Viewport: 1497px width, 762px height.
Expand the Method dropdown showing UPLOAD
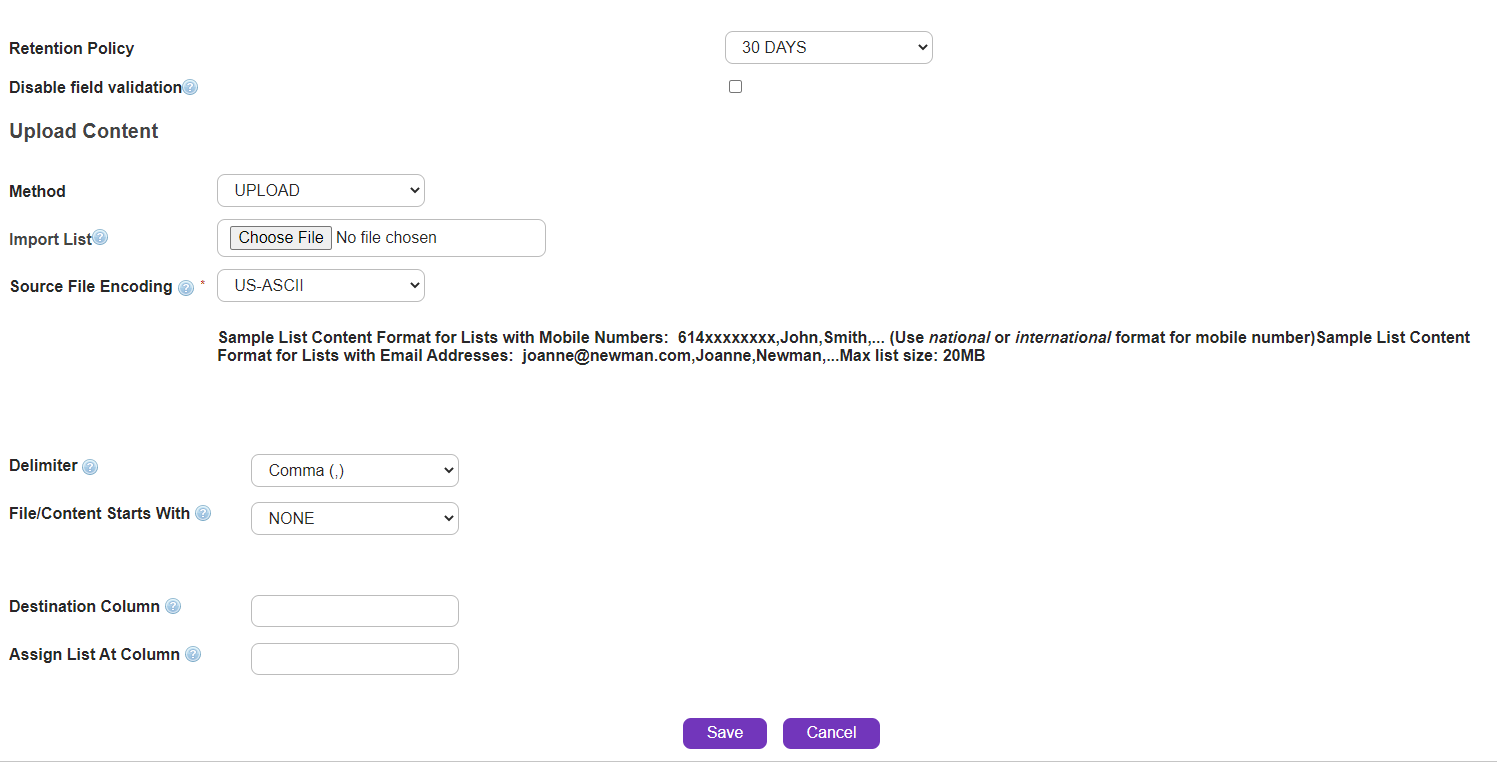click(x=320, y=191)
